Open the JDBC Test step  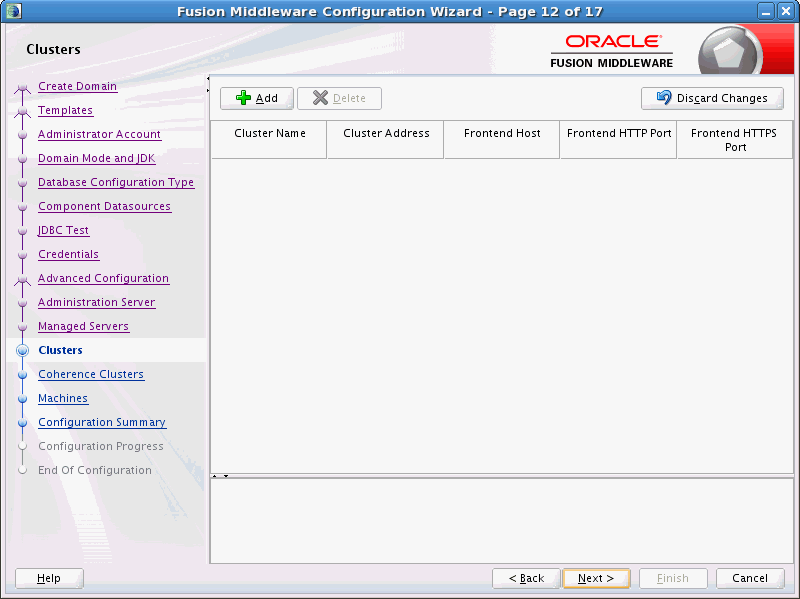coord(64,230)
